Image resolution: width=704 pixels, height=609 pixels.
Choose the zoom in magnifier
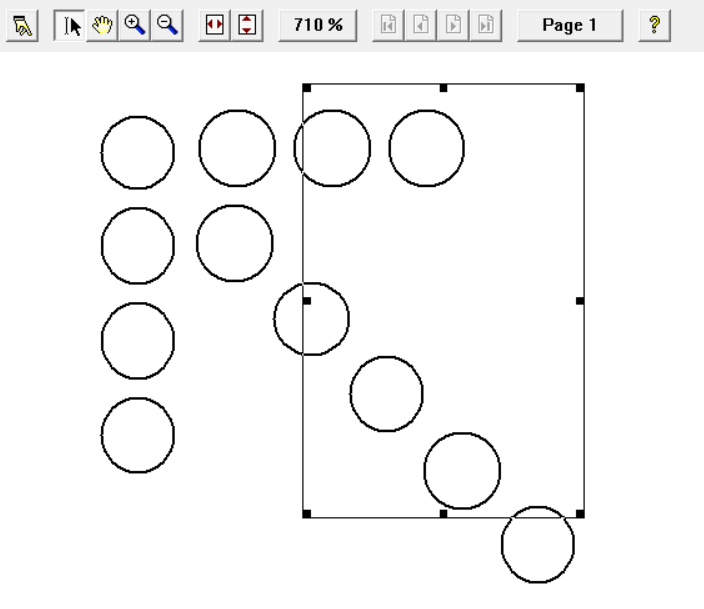(135, 25)
